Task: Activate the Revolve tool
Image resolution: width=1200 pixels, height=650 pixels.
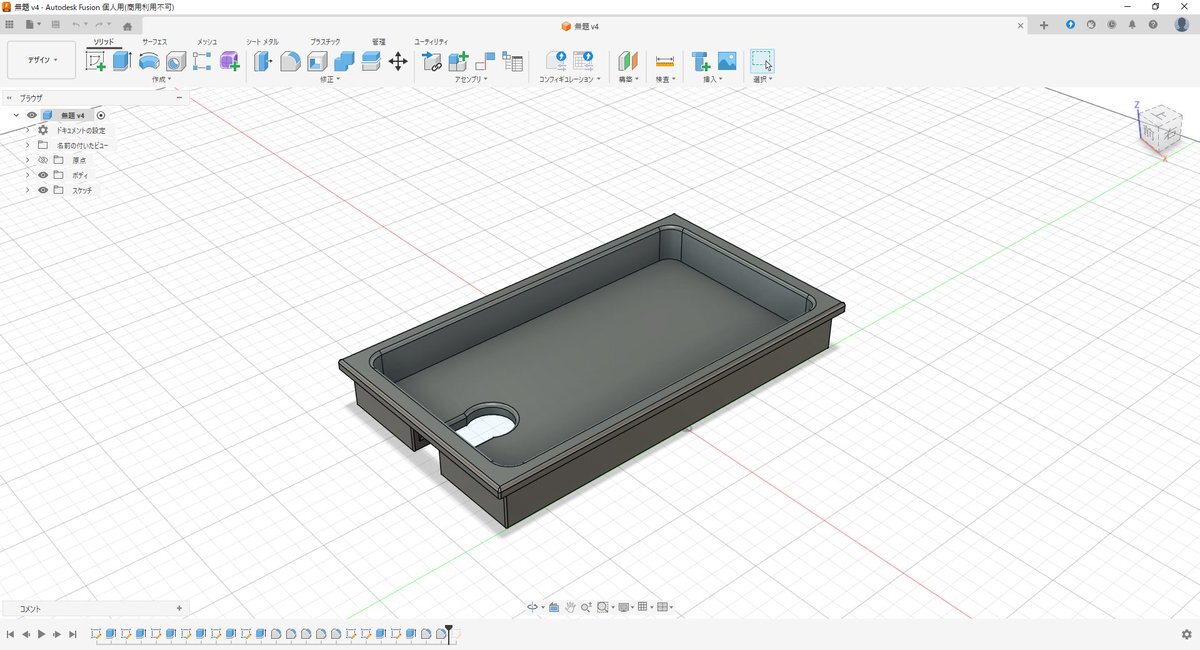Action: pyautogui.click(x=149, y=62)
